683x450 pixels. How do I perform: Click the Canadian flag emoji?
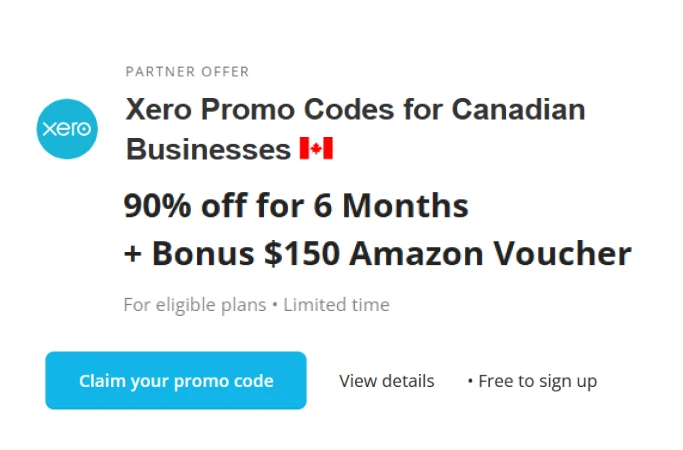pyautogui.click(x=316, y=150)
